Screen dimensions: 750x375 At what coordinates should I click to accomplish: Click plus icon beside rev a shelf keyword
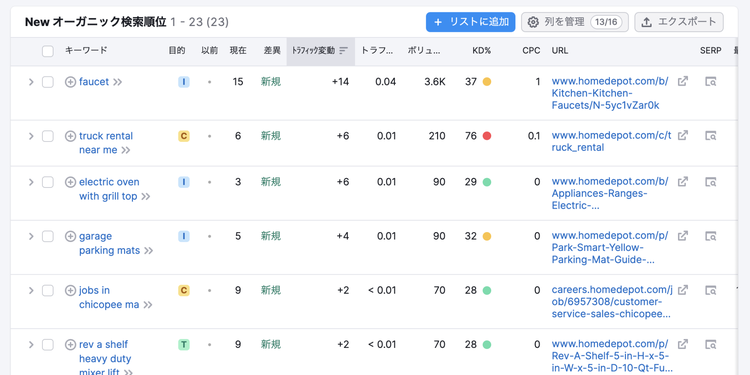tap(70, 344)
